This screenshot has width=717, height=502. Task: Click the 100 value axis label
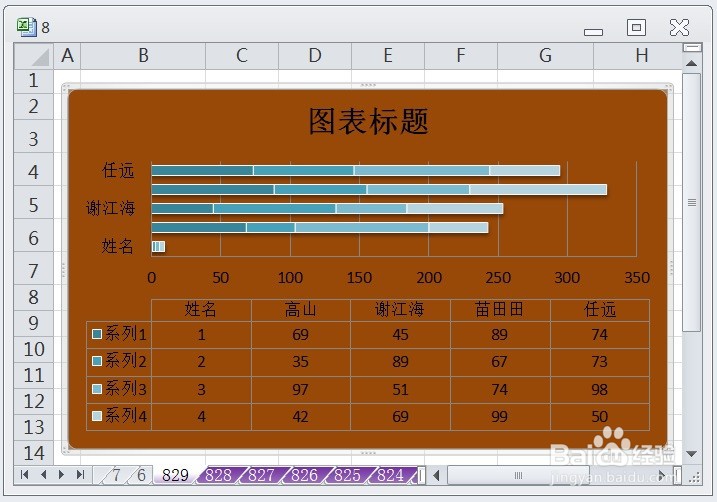(290, 278)
